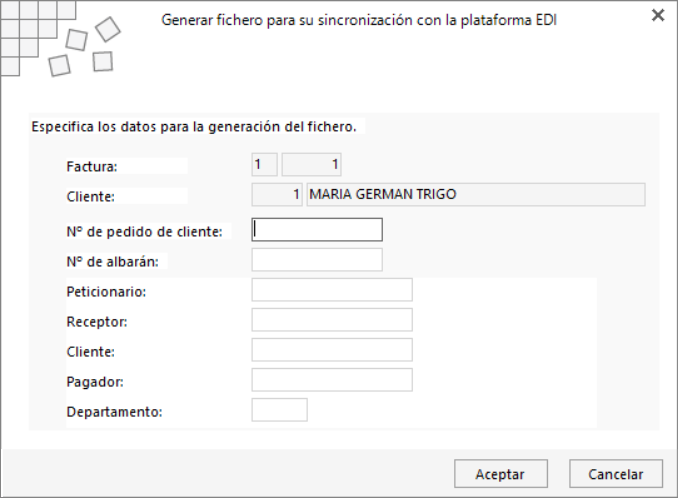Click the dialog title about plataforma EDI
The width and height of the screenshot is (678, 498).
tap(359, 20)
